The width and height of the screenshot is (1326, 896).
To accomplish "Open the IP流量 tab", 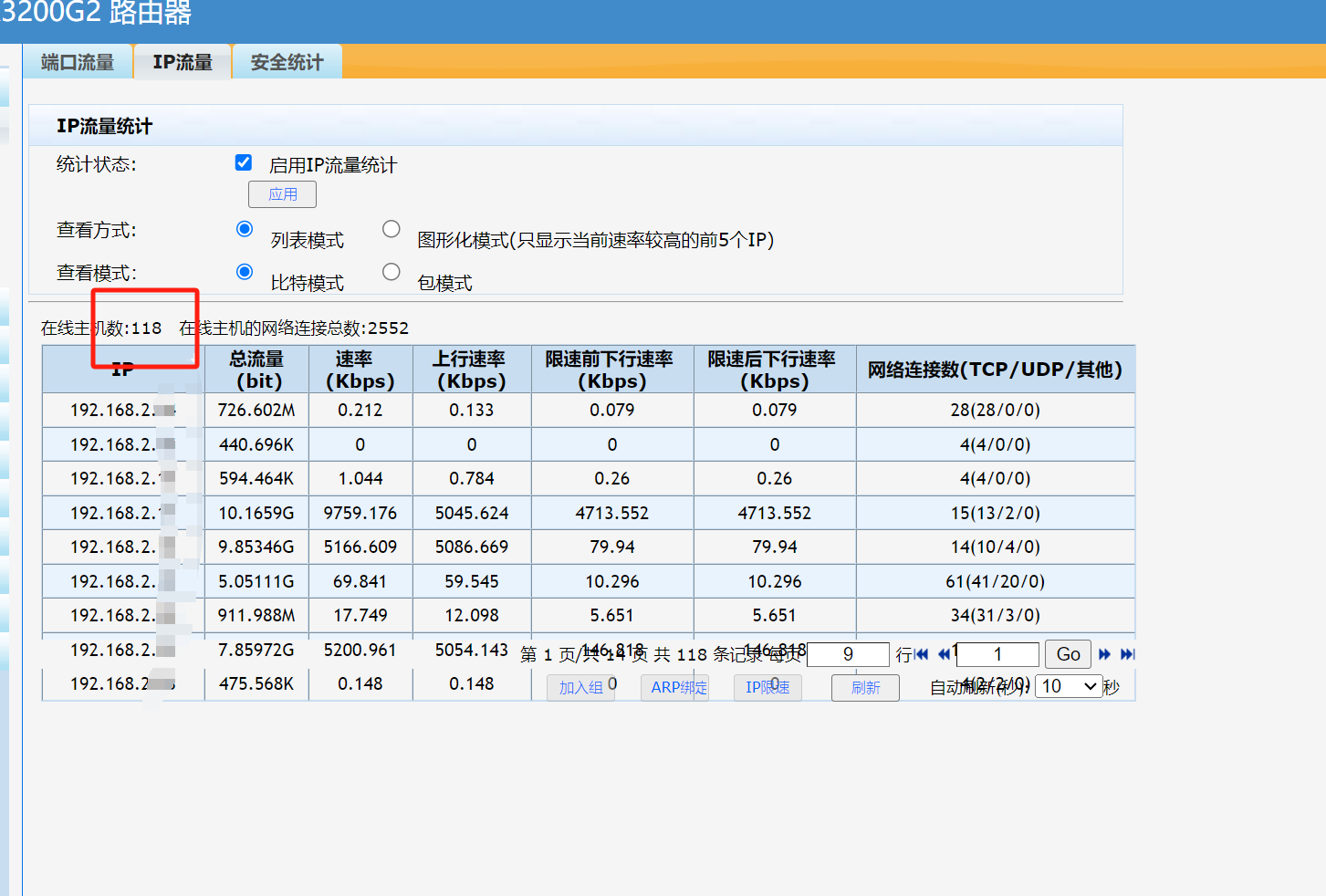I will point(183,62).
